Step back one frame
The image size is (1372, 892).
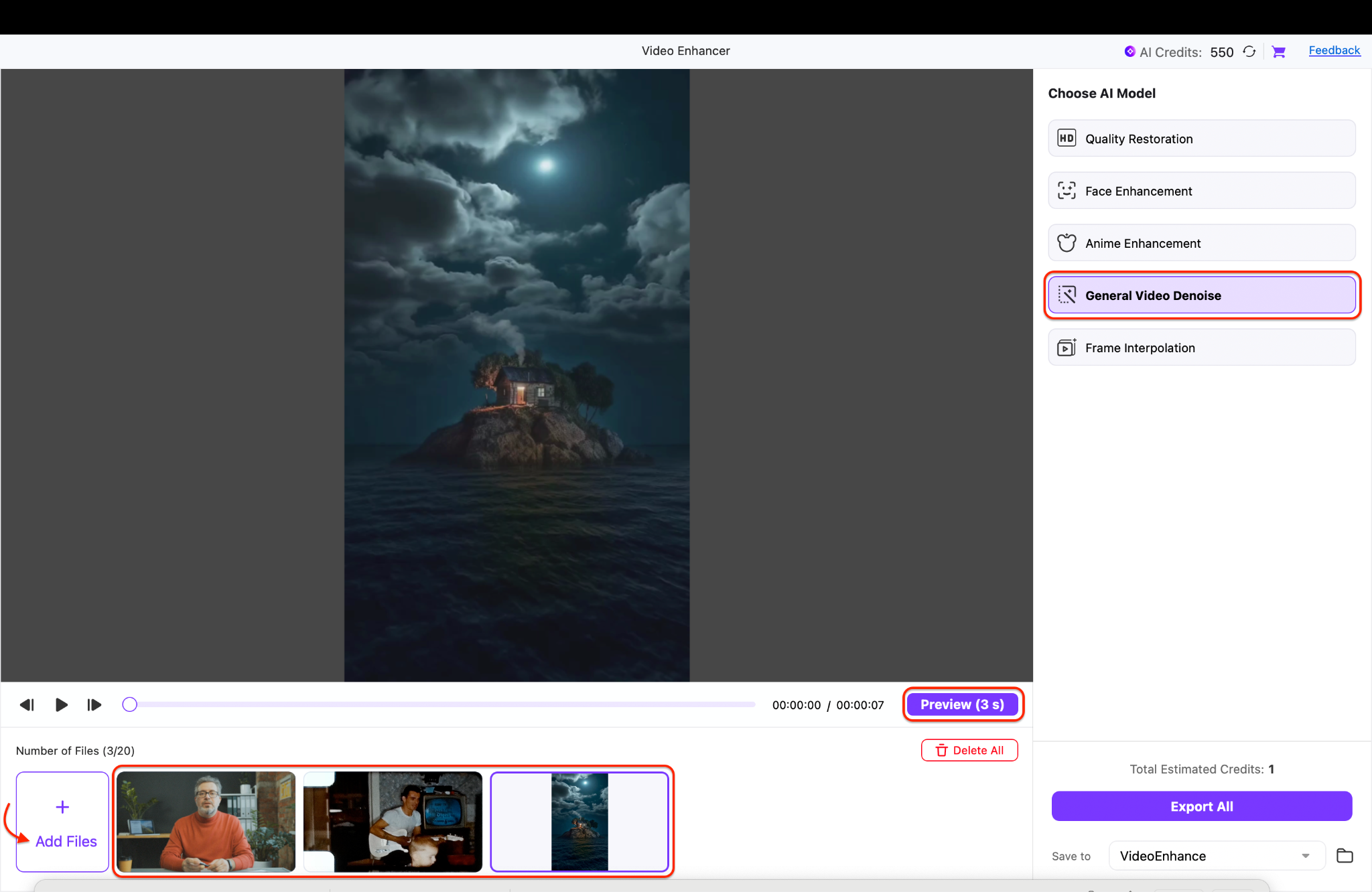(x=27, y=704)
